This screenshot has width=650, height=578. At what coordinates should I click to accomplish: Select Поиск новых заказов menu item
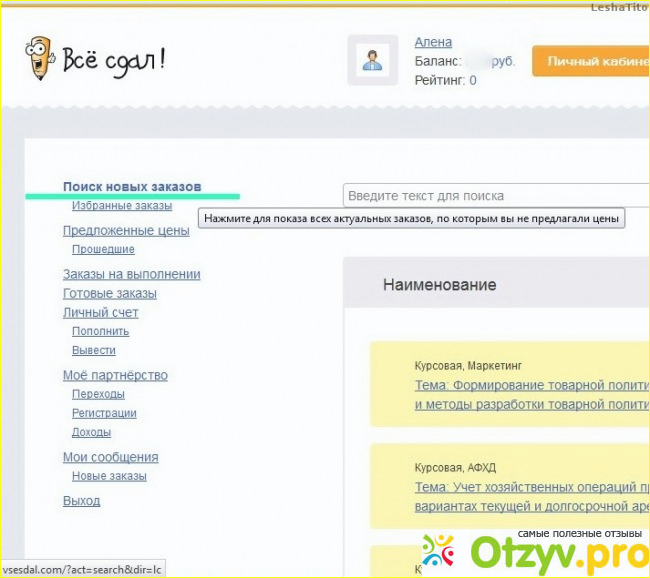pyautogui.click(x=132, y=187)
